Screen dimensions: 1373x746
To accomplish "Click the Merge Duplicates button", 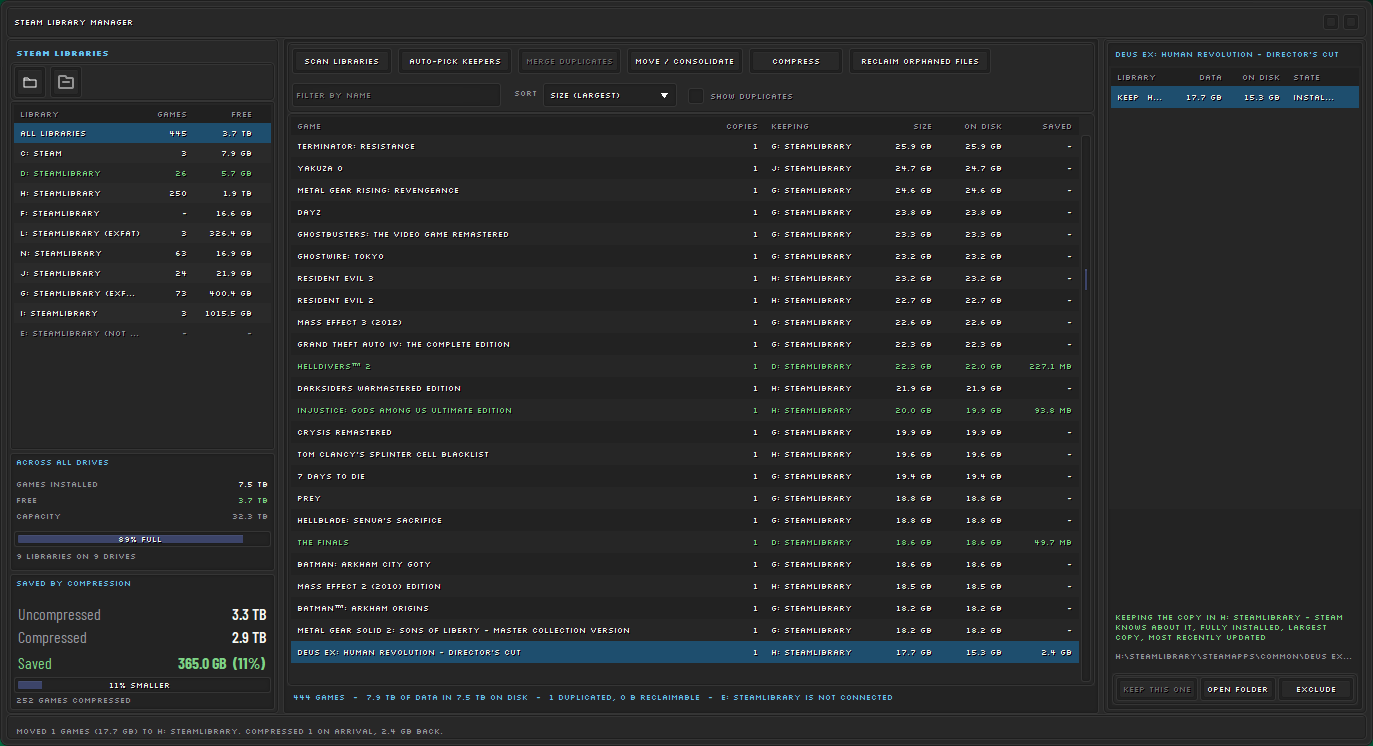I will click(569, 61).
